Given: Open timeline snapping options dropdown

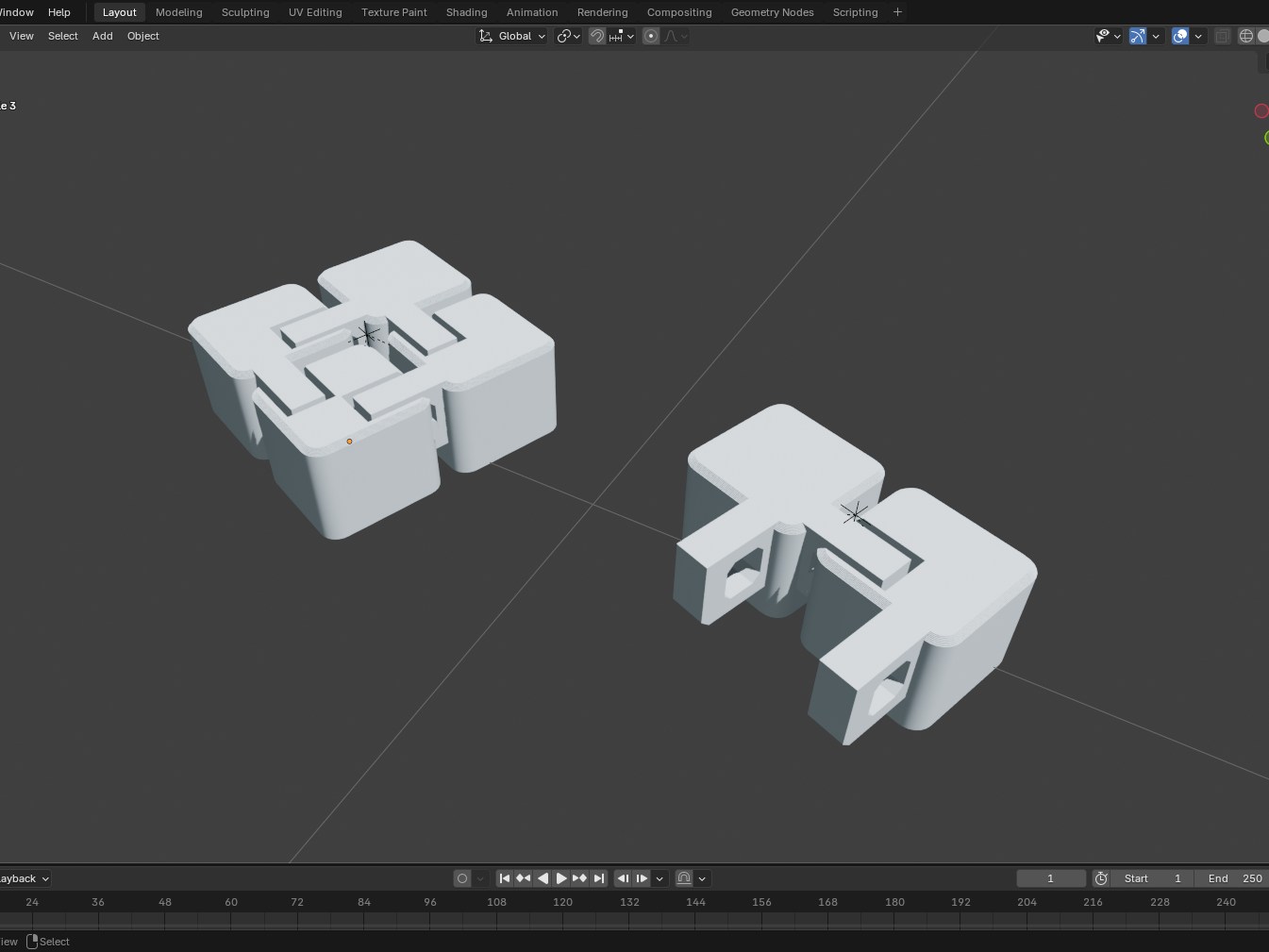Looking at the screenshot, I should (702, 878).
